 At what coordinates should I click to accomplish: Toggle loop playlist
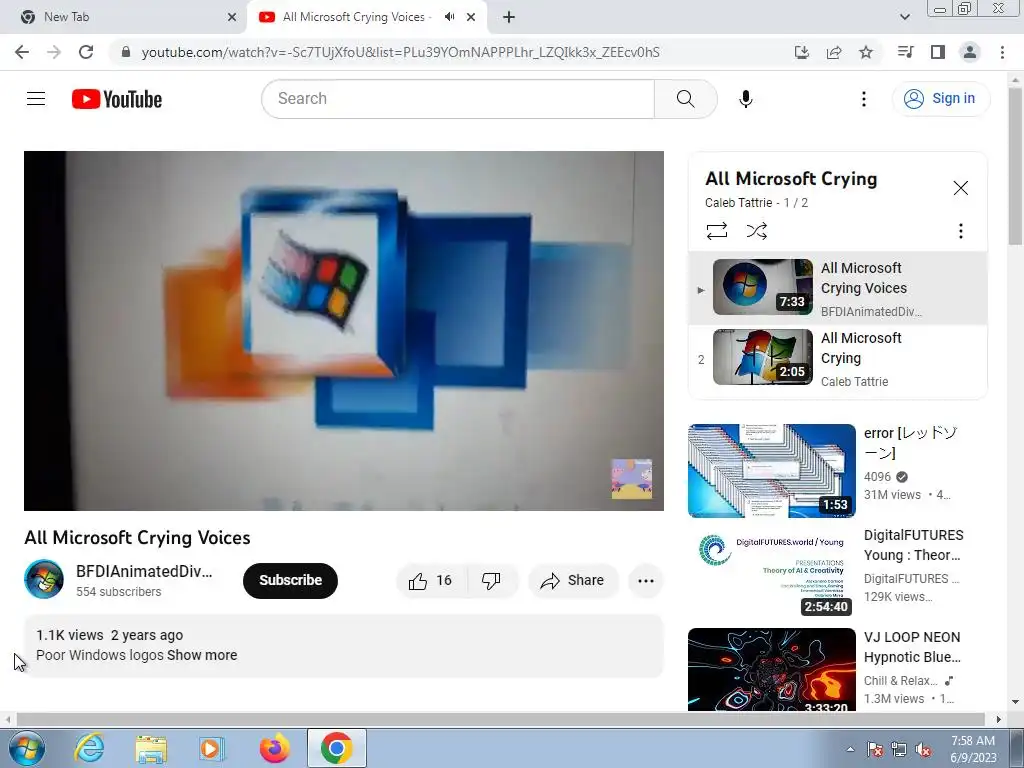pos(716,231)
